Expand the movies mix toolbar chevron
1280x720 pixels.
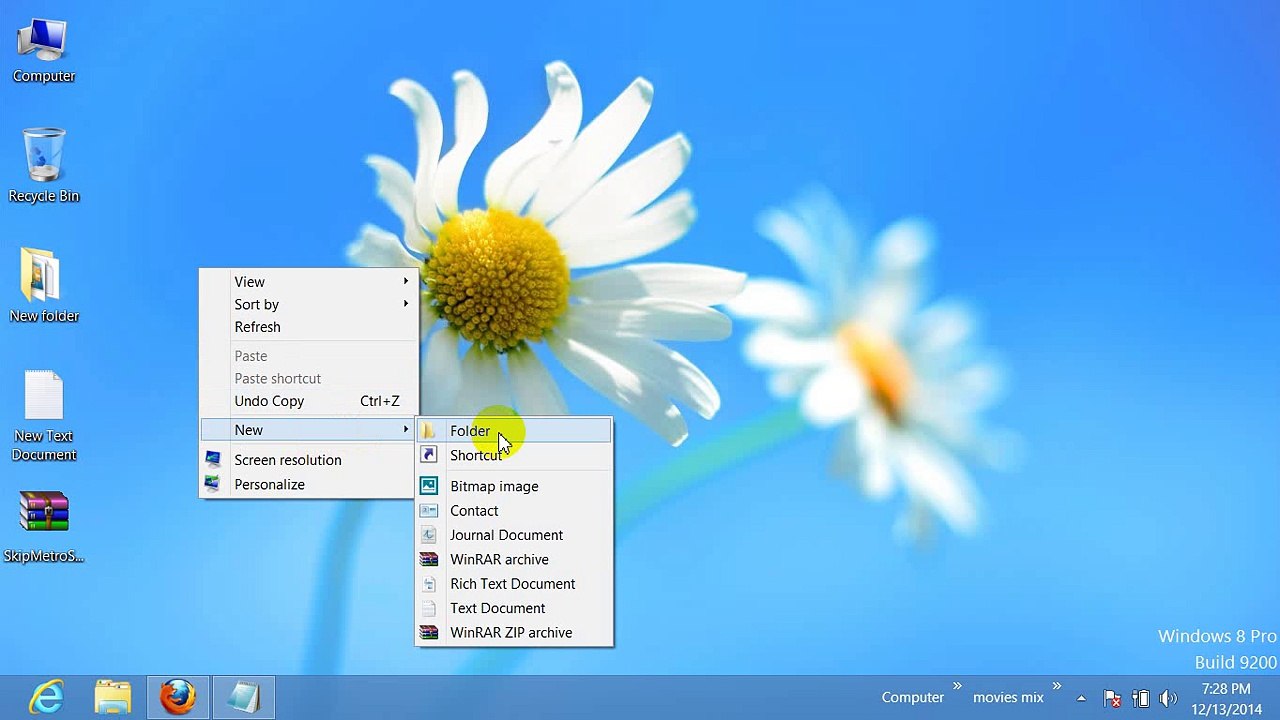[1056, 686]
